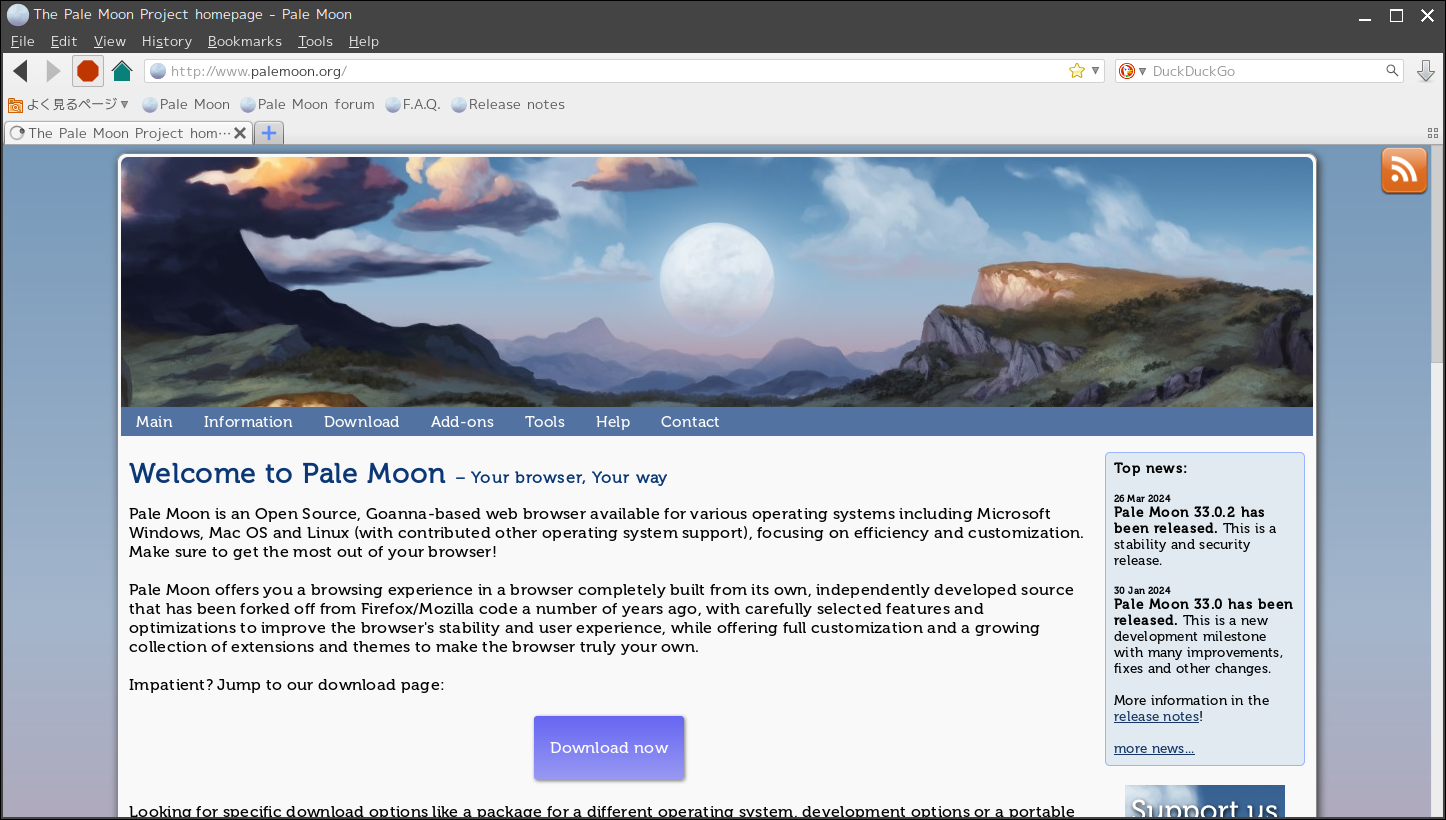Click the Impatient? Jump to our download page text
The image size is (1446, 820).
click(287, 685)
